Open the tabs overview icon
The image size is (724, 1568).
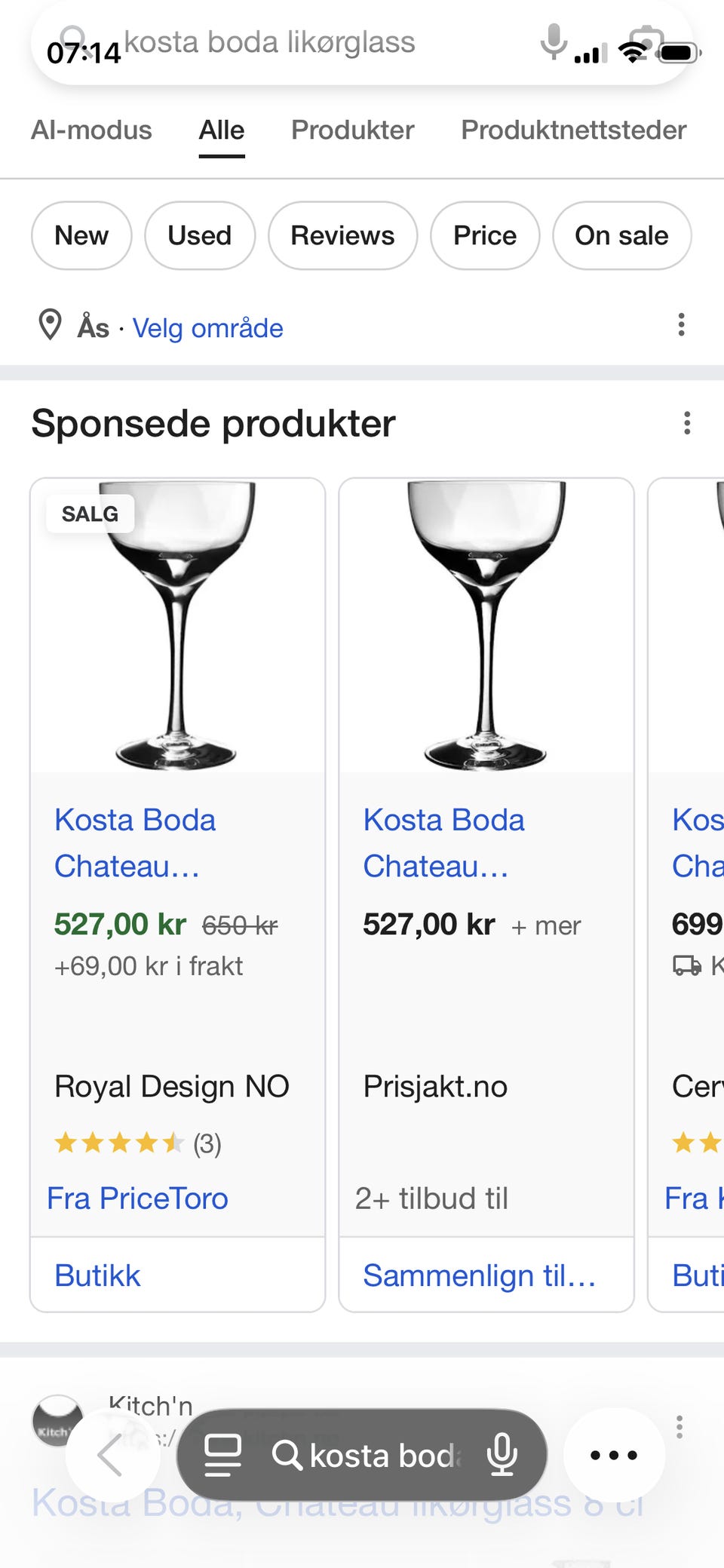click(222, 1454)
